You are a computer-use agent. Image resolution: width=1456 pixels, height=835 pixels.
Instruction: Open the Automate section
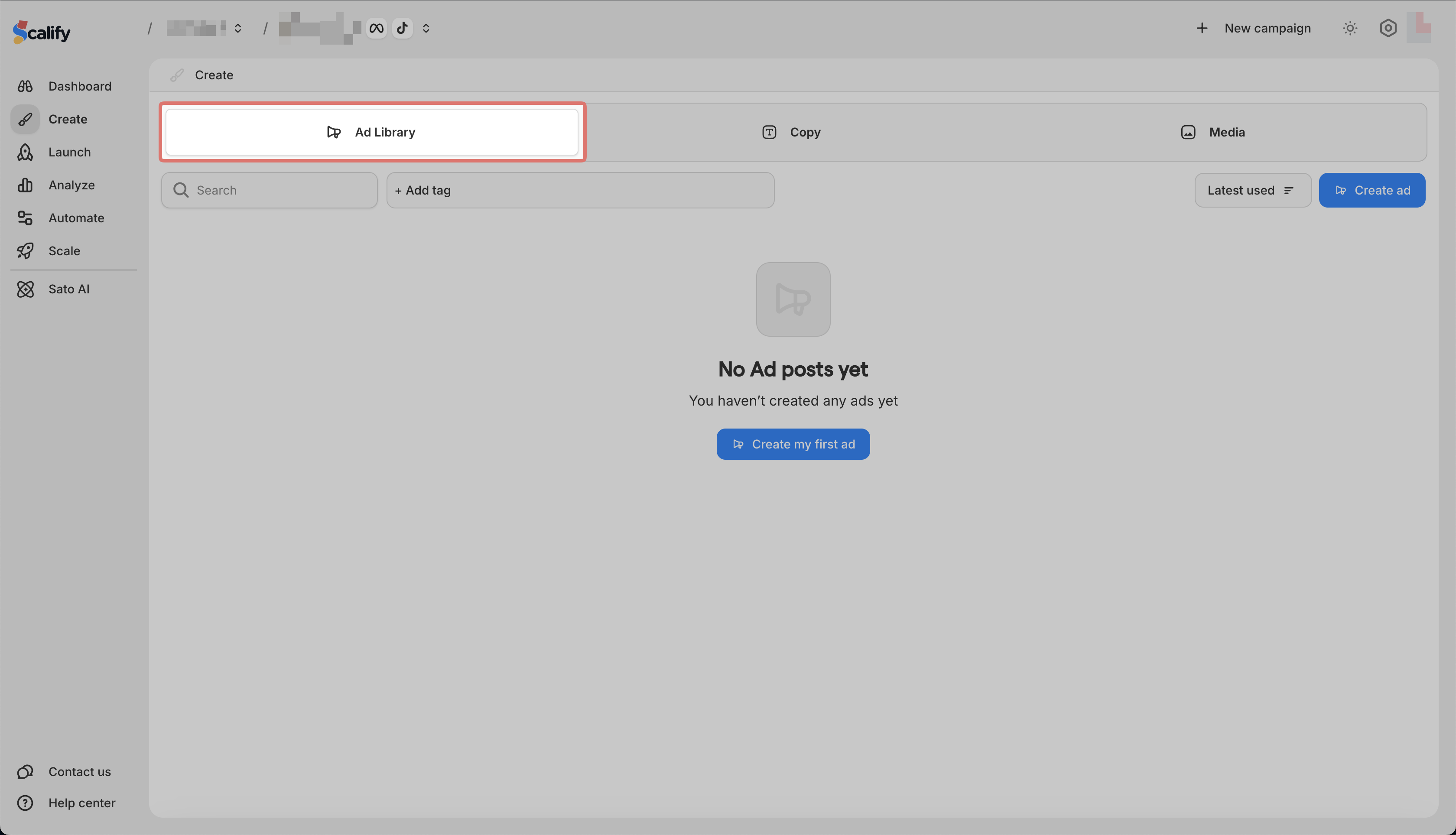click(x=76, y=218)
